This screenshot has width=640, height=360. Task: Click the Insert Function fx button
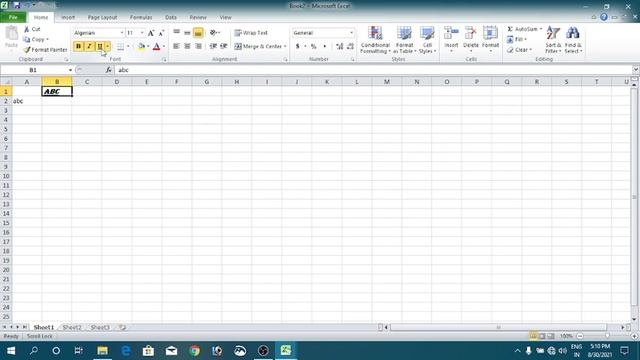tap(109, 70)
